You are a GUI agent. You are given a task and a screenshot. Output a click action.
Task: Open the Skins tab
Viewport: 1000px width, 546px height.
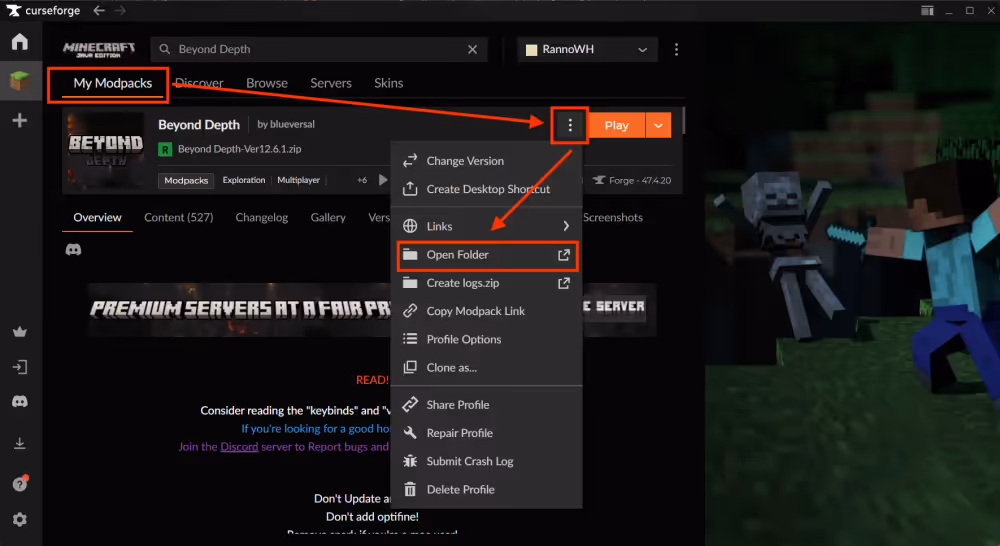tap(388, 84)
